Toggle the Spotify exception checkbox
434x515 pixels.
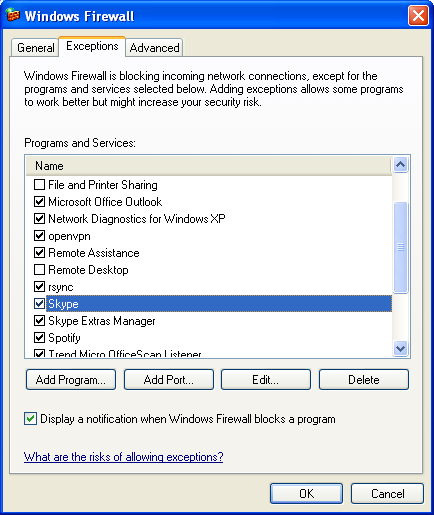click(x=39, y=338)
